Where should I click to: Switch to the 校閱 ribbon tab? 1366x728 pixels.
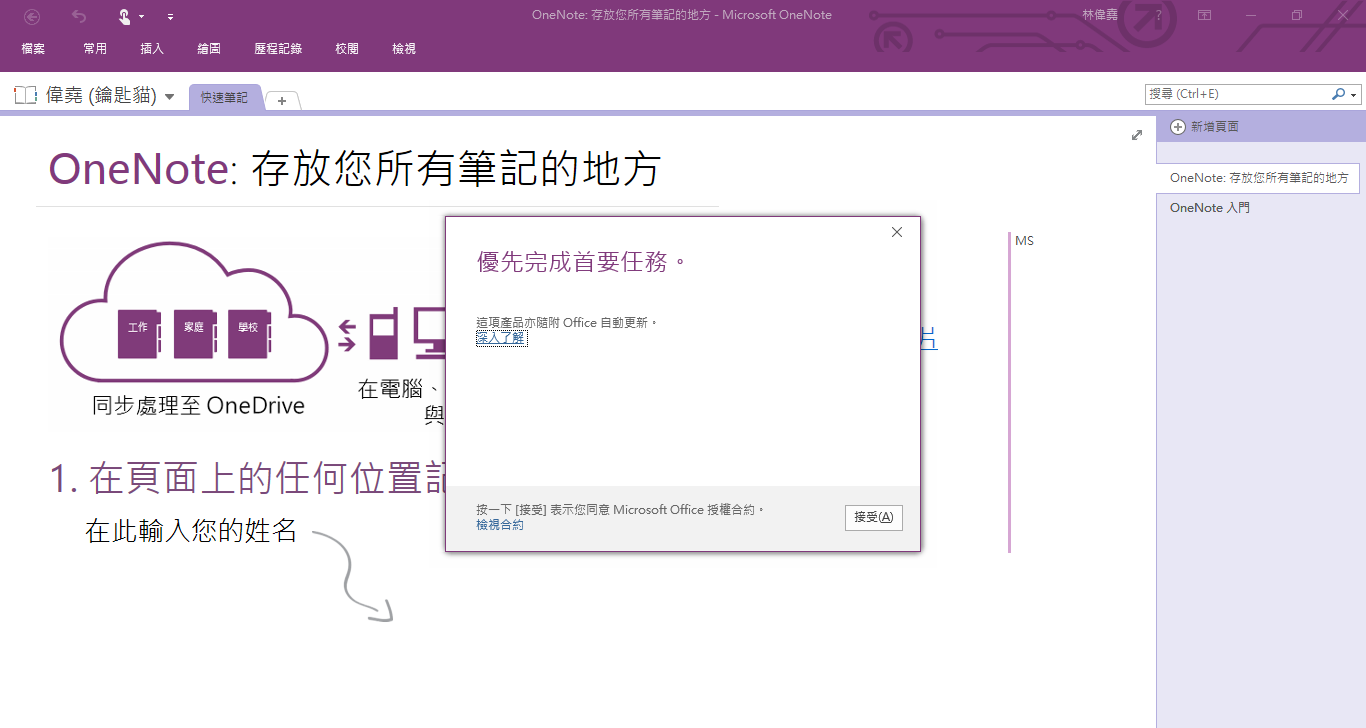(347, 48)
